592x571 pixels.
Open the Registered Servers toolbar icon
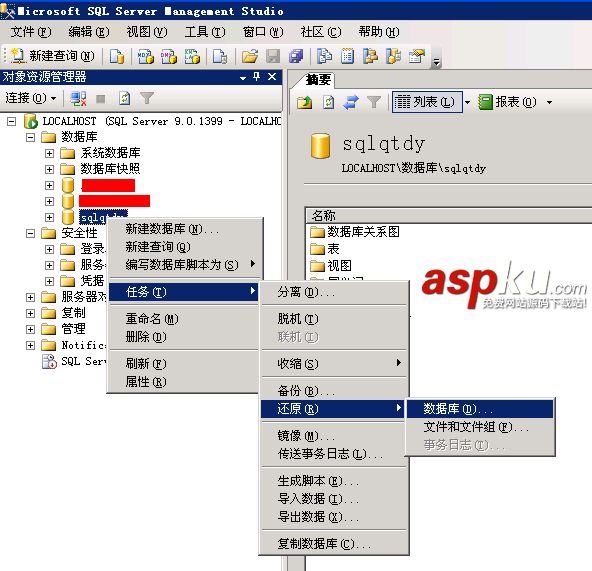[325, 56]
